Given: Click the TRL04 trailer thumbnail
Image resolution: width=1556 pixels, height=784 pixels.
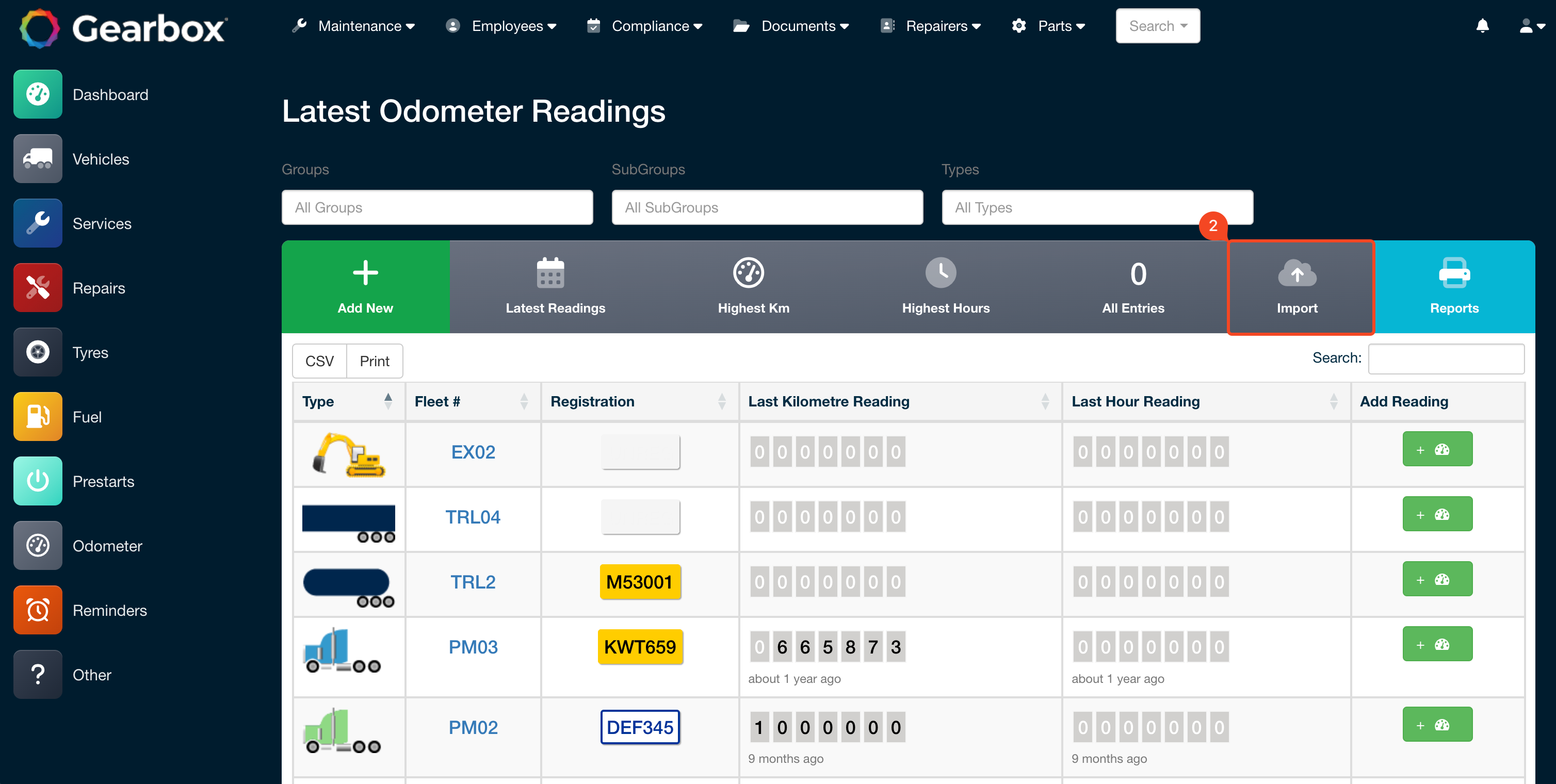Looking at the screenshot, I should [349, 523].
